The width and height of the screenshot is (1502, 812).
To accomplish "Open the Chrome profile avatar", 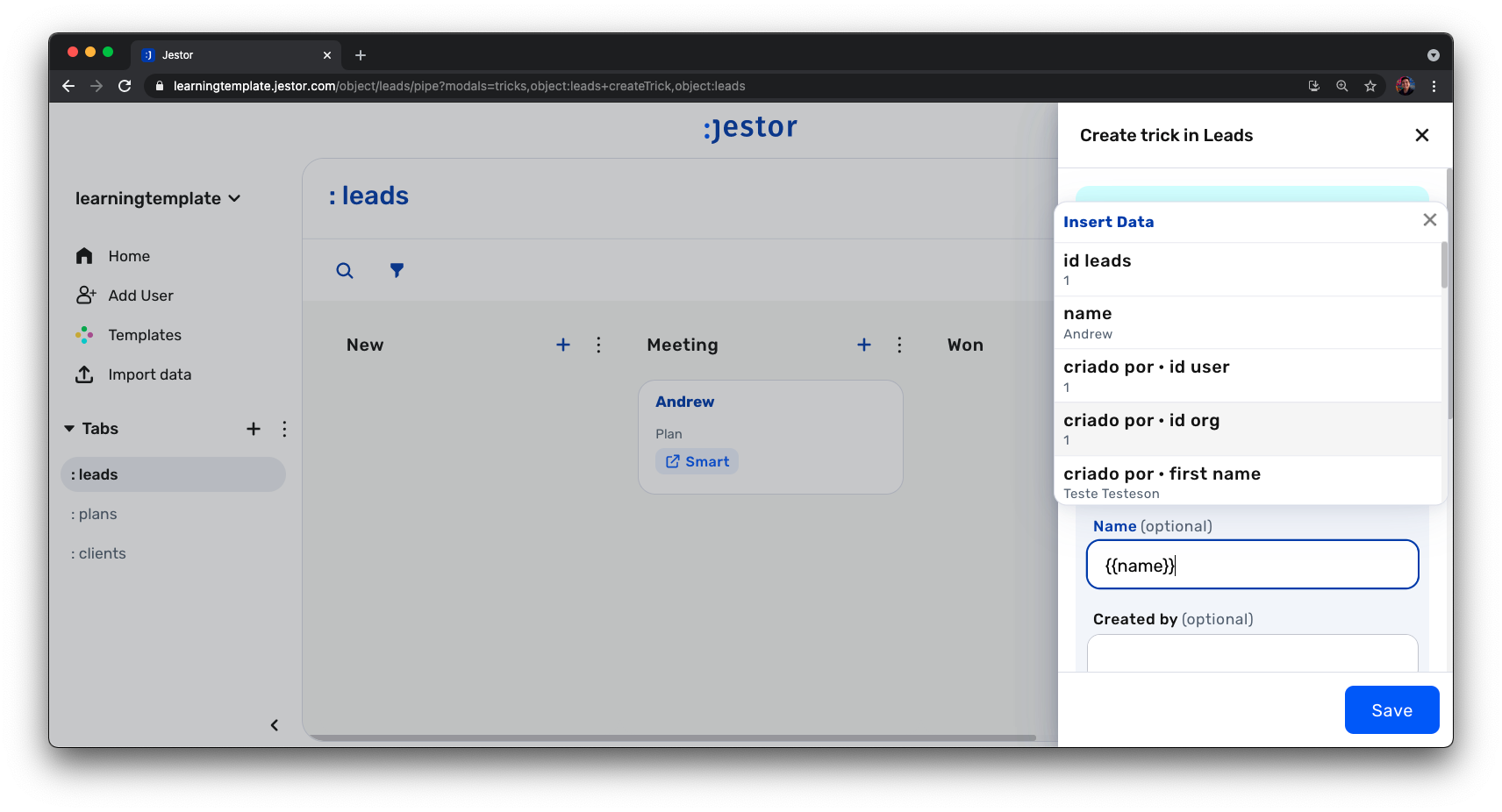I will (x=1405, y=86).
